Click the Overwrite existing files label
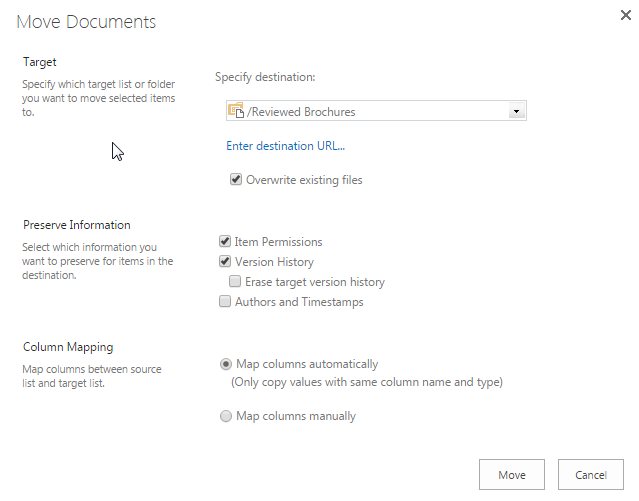639x501 pixels. (304, 180)
